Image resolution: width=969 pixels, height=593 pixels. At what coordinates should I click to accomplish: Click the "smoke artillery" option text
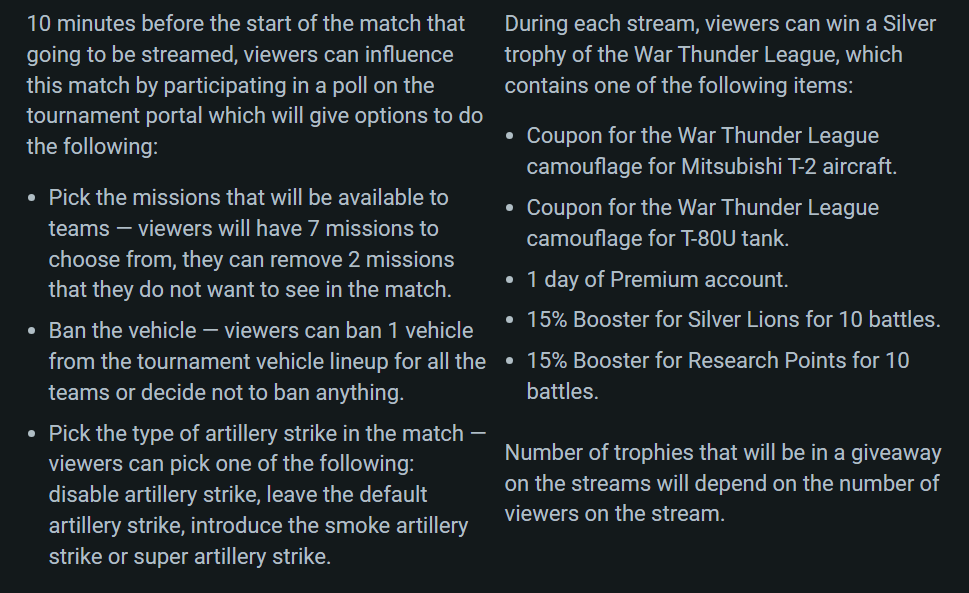coord(390,525)
